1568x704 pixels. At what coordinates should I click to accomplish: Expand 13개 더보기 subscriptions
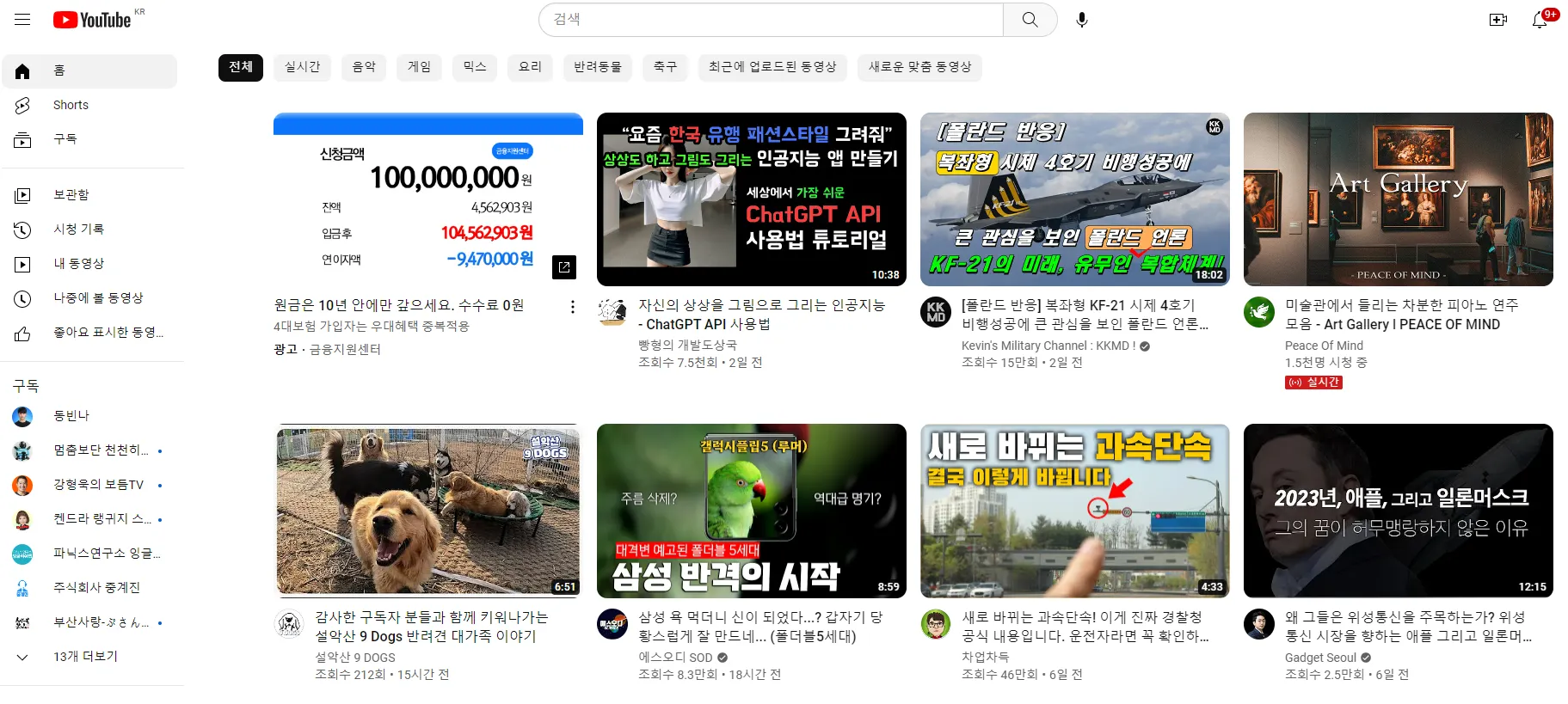coord(89,657)
